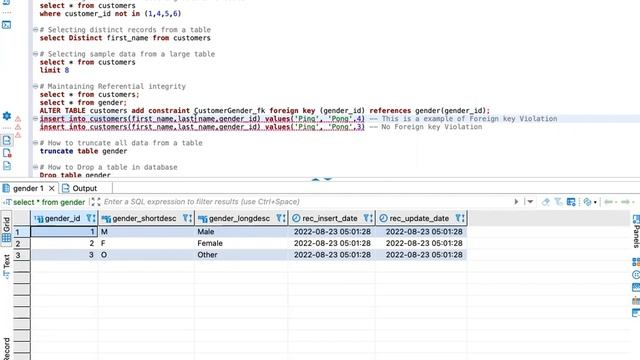Screen dimensions: 640x360
Task: Collapse the 'How to truncate all data' block
Action: click(35, 143)
